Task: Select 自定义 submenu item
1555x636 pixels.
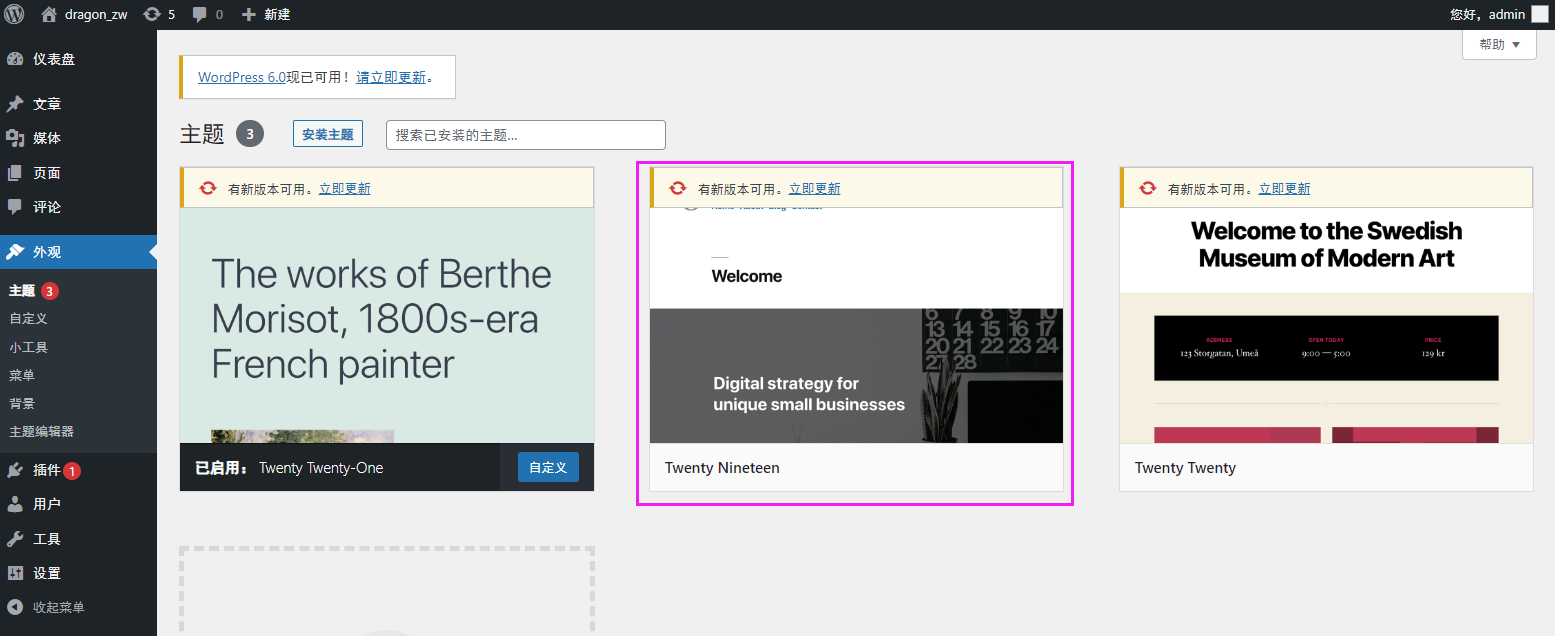Action: (x=28, y=319)
